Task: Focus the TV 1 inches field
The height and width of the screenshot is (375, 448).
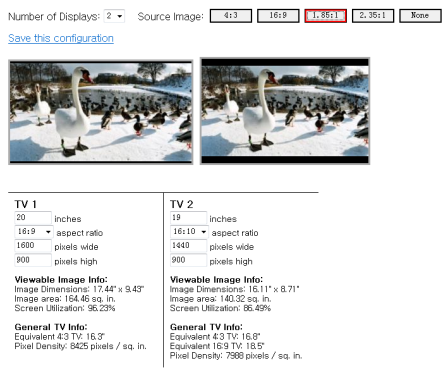Action: (x=33, y=217)
